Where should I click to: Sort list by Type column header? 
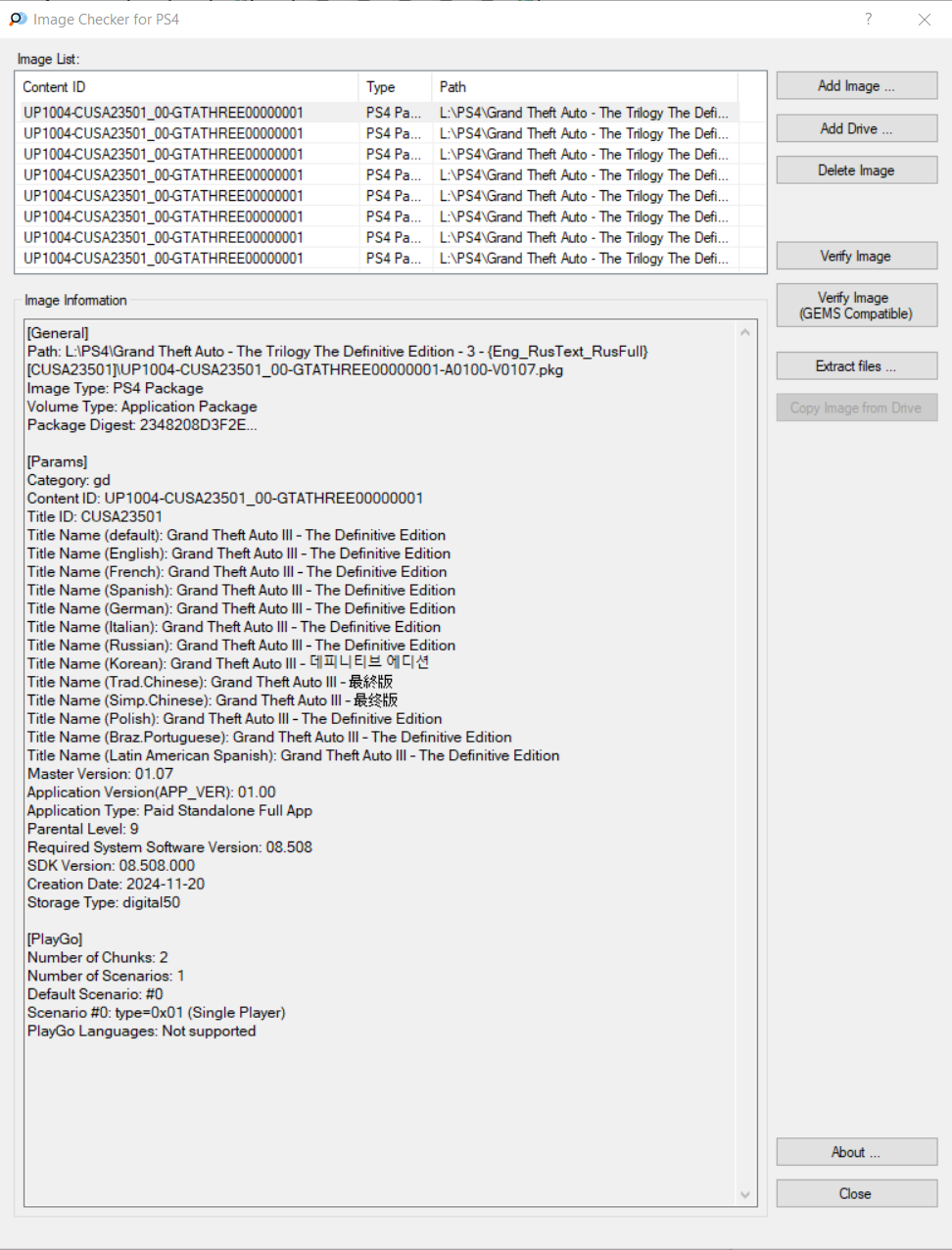(395, 87)
